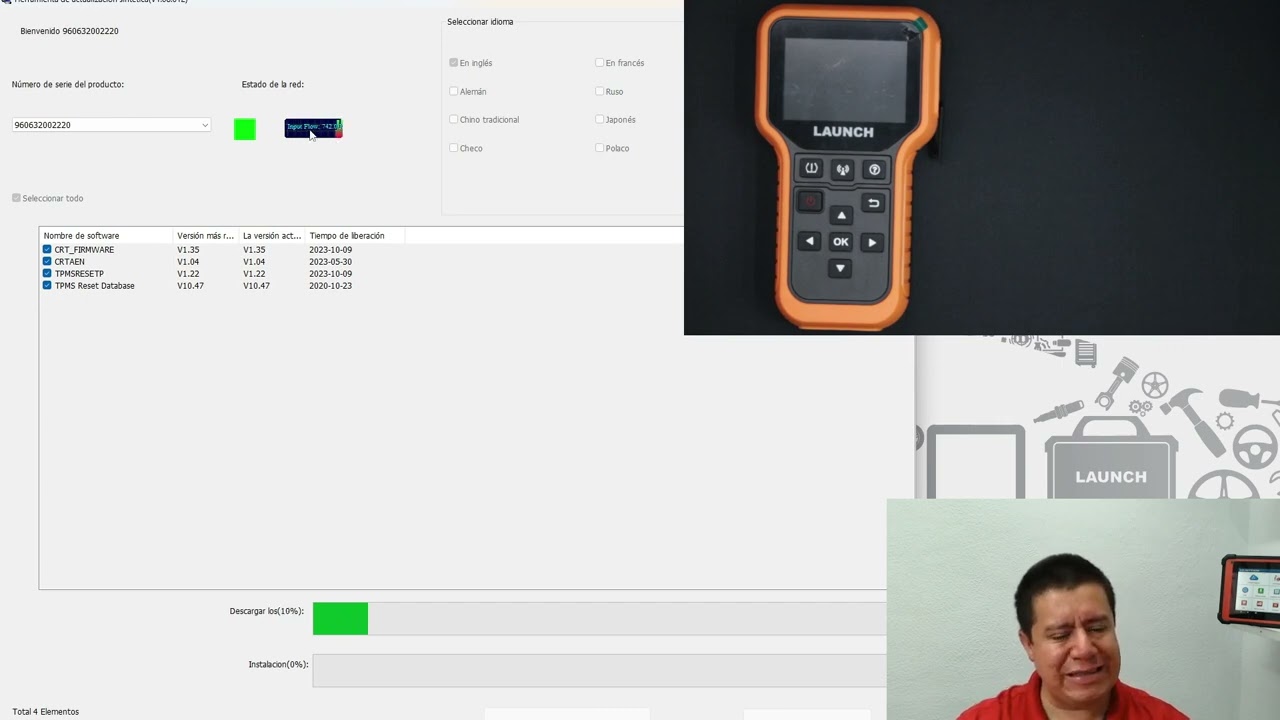The width and height of the screenshot is (1280, 720).
Task: Sort by Tiempo de liberación column
Action: (x=355, y=236)
